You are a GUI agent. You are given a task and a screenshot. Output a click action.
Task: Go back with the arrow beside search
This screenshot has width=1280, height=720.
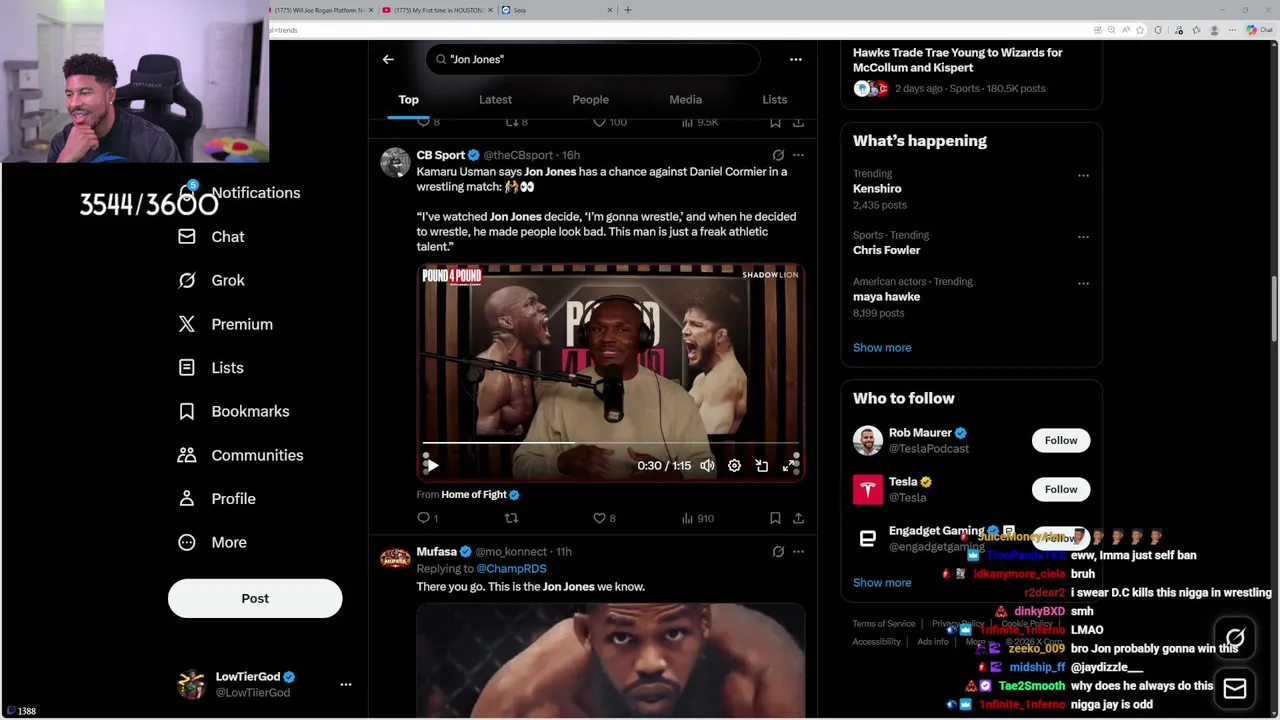click(x=388, y=59)
